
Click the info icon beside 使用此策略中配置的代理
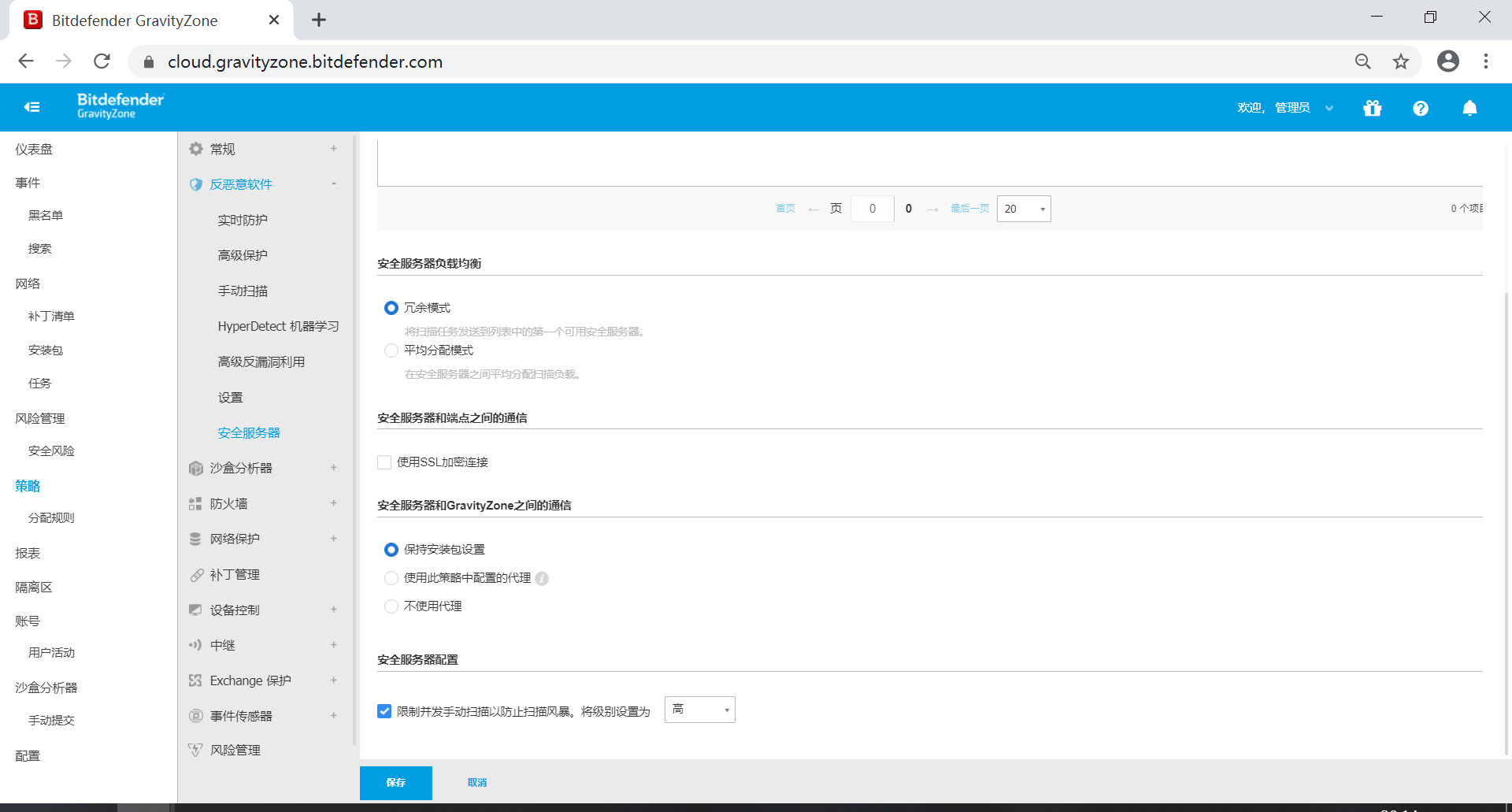pyautogui.click(x=542, y=579)
